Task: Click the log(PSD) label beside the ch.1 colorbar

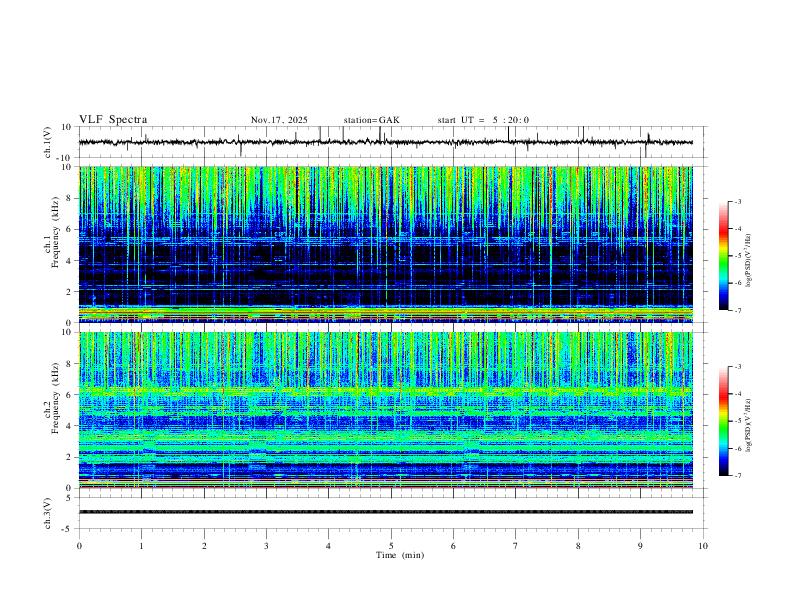Action: click(749, 261)
